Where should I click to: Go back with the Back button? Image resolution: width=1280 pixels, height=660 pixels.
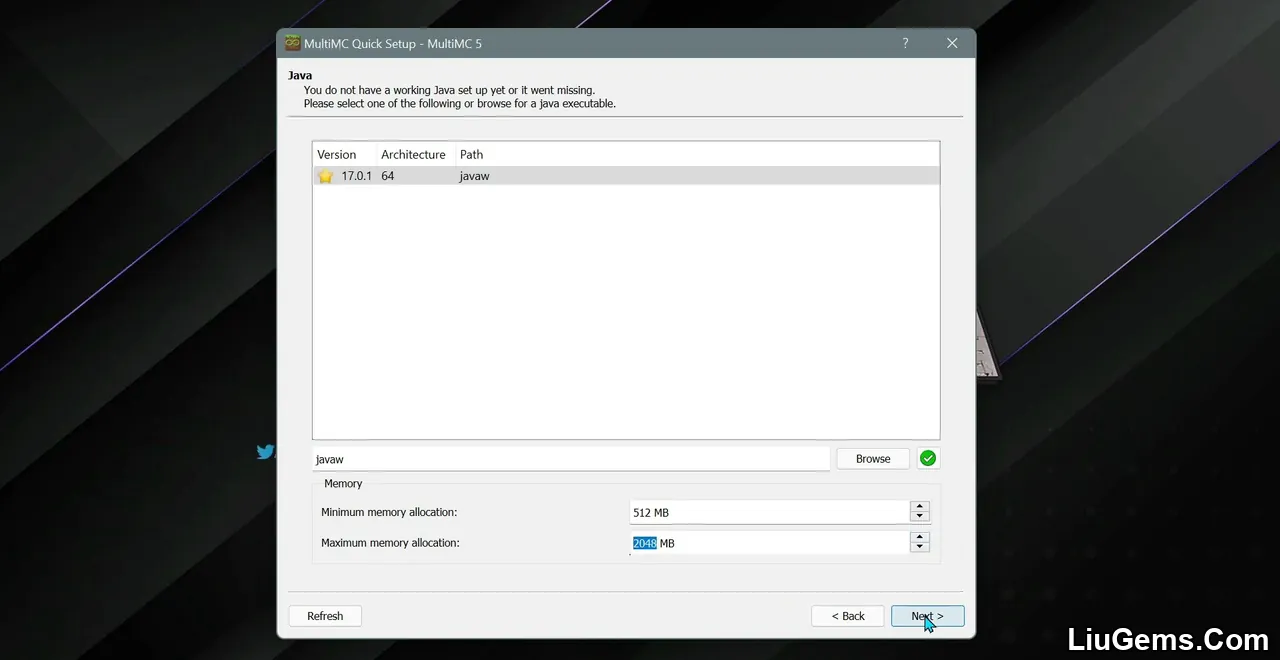pyautogui.click(x=848, y=616)
